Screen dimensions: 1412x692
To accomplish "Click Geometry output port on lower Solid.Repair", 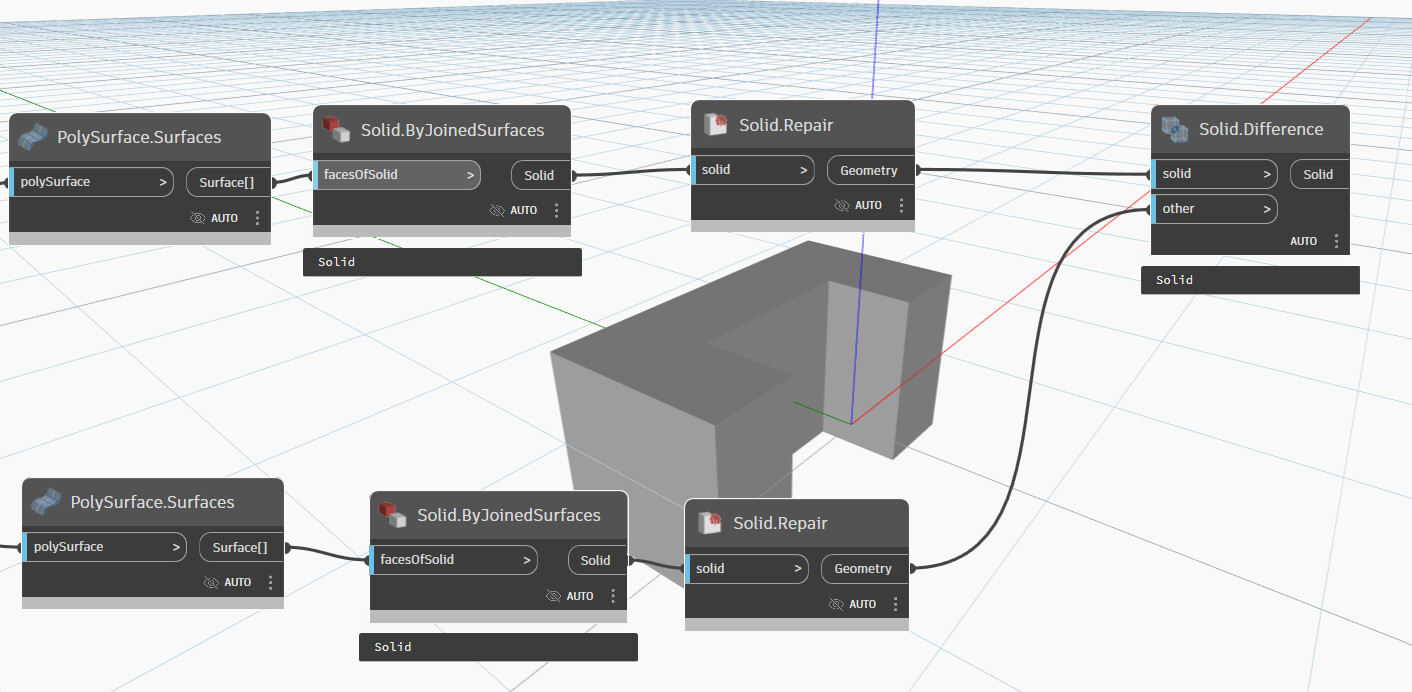I will (864, 569).
